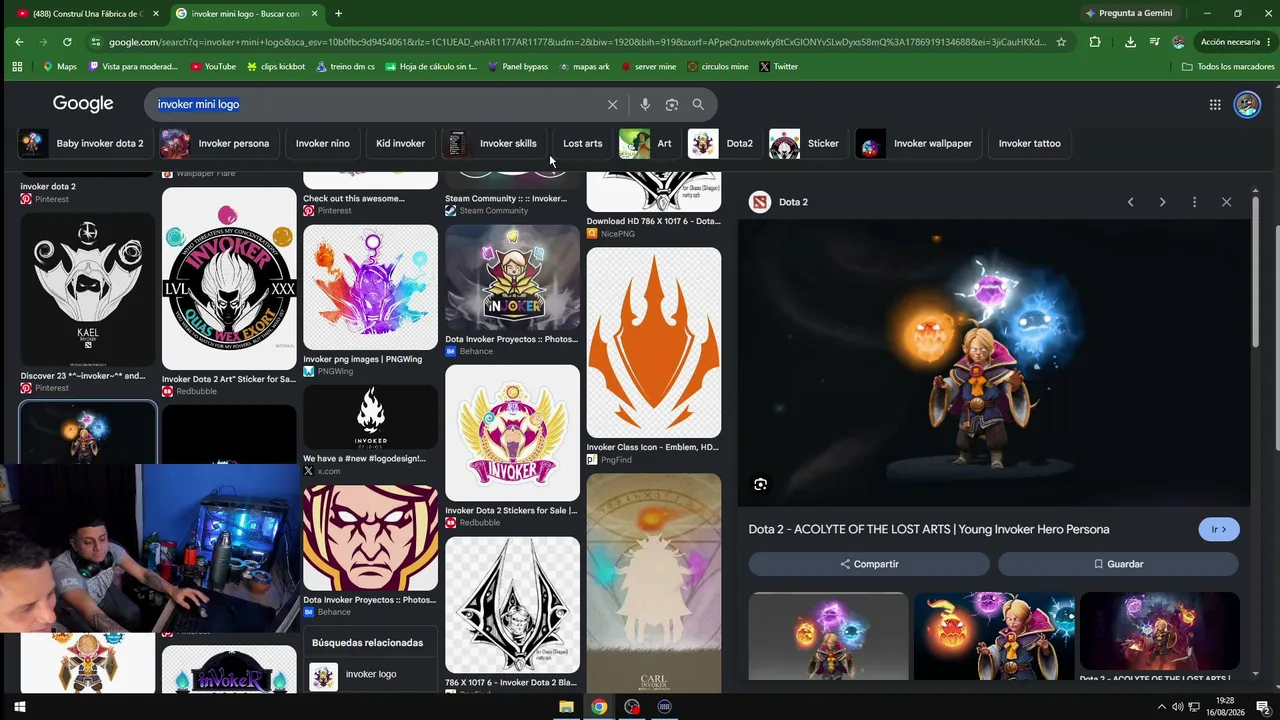Image resolution: width=1280 pixels, height=720 pixels.
Task: Open the orange Invoker Class Icon image
Action: pyautogui.click(x=654, y=343)
